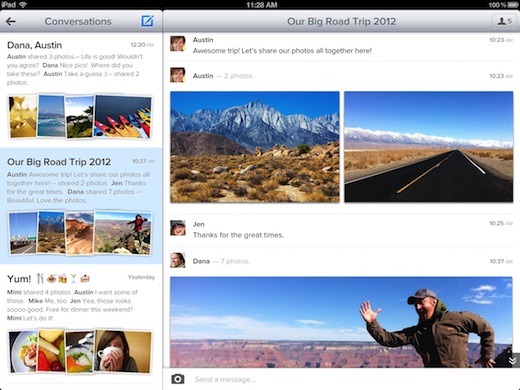The width and height of the screenshot is (520, 390).
Task: Open the salad plate thumbnail in Yum! conversation
Action: (x=23, y=352)
